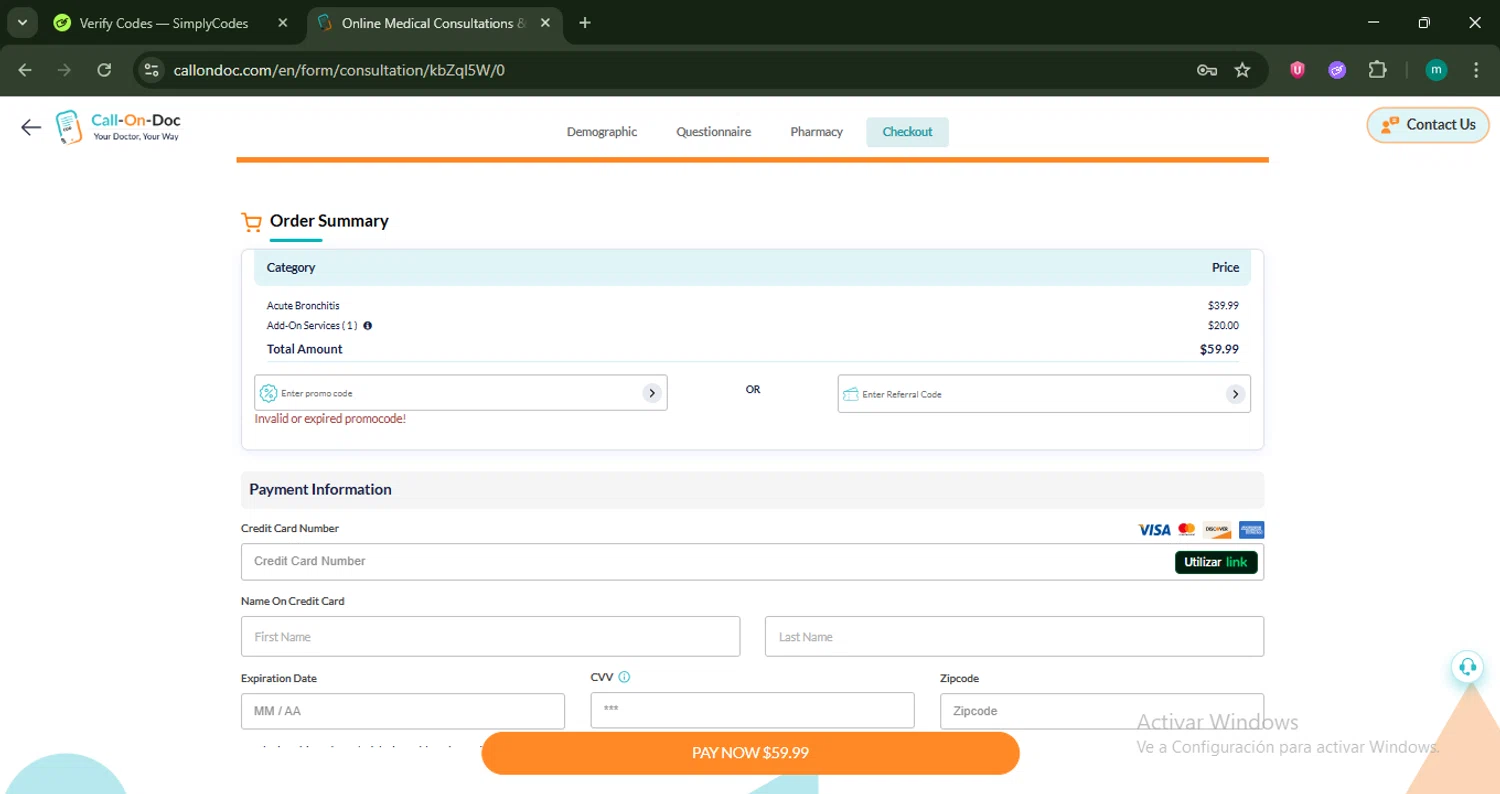The height and width of the screenshot is (794, 1500).
Task: Click the Order Summary cart icon
Action: tap(252, 222)
